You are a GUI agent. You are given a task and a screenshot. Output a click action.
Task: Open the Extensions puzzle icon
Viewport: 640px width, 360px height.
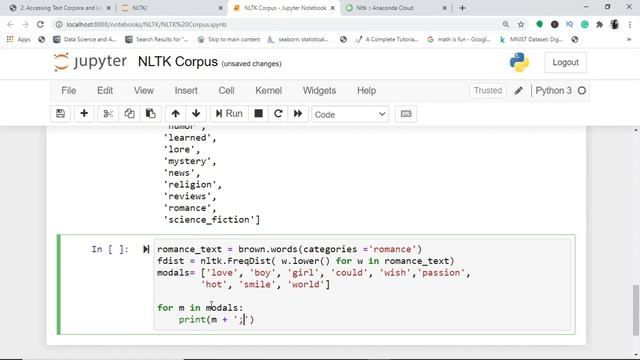point(600,24)
